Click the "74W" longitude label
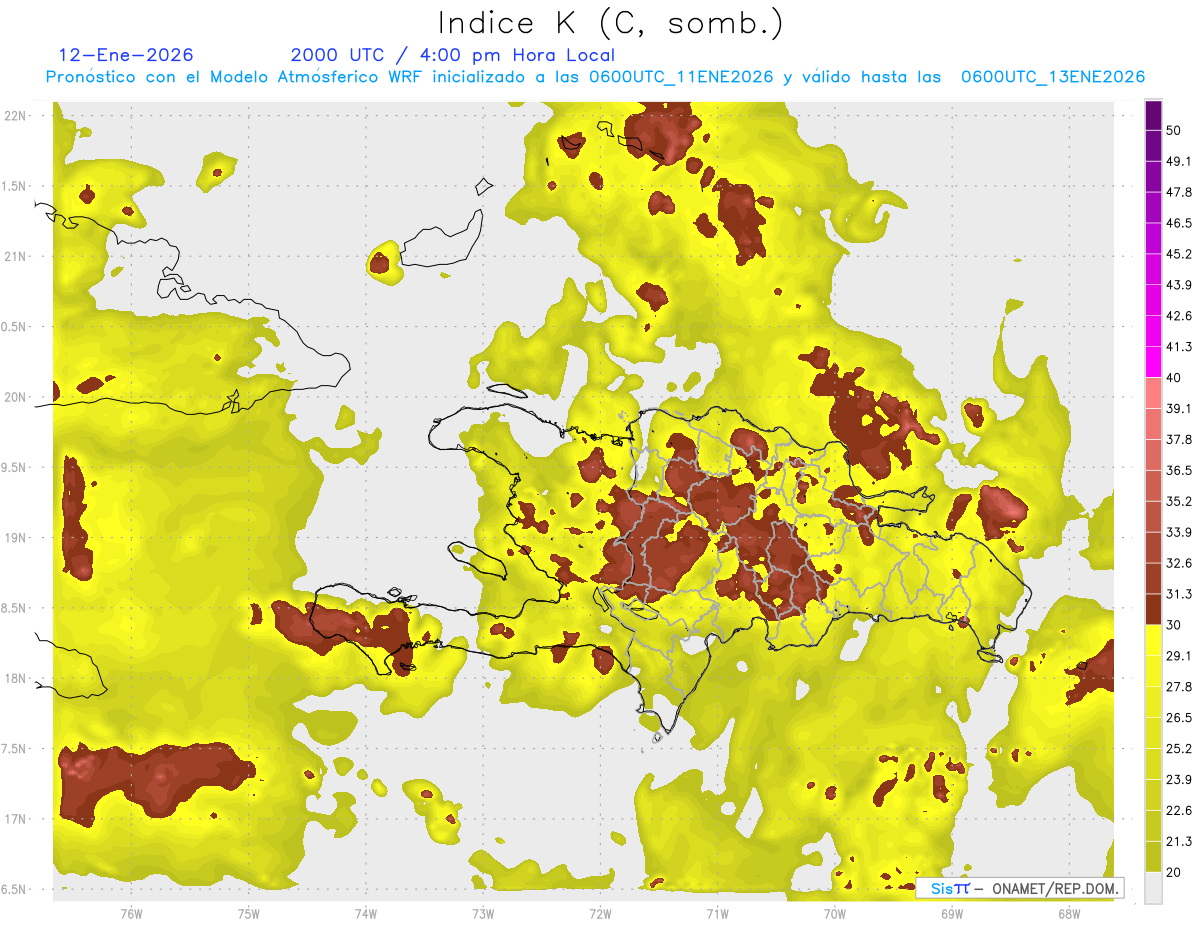Viewport: 1200px width, 927px height. coord(366,913)
